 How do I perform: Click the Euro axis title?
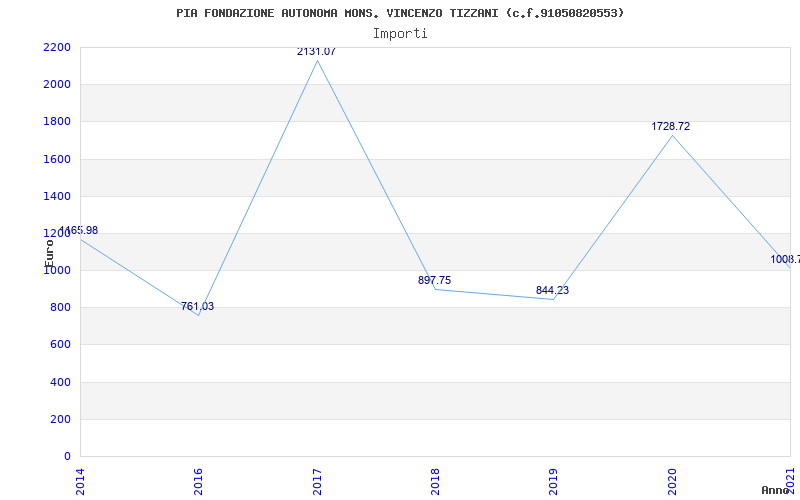coord(49,253)
